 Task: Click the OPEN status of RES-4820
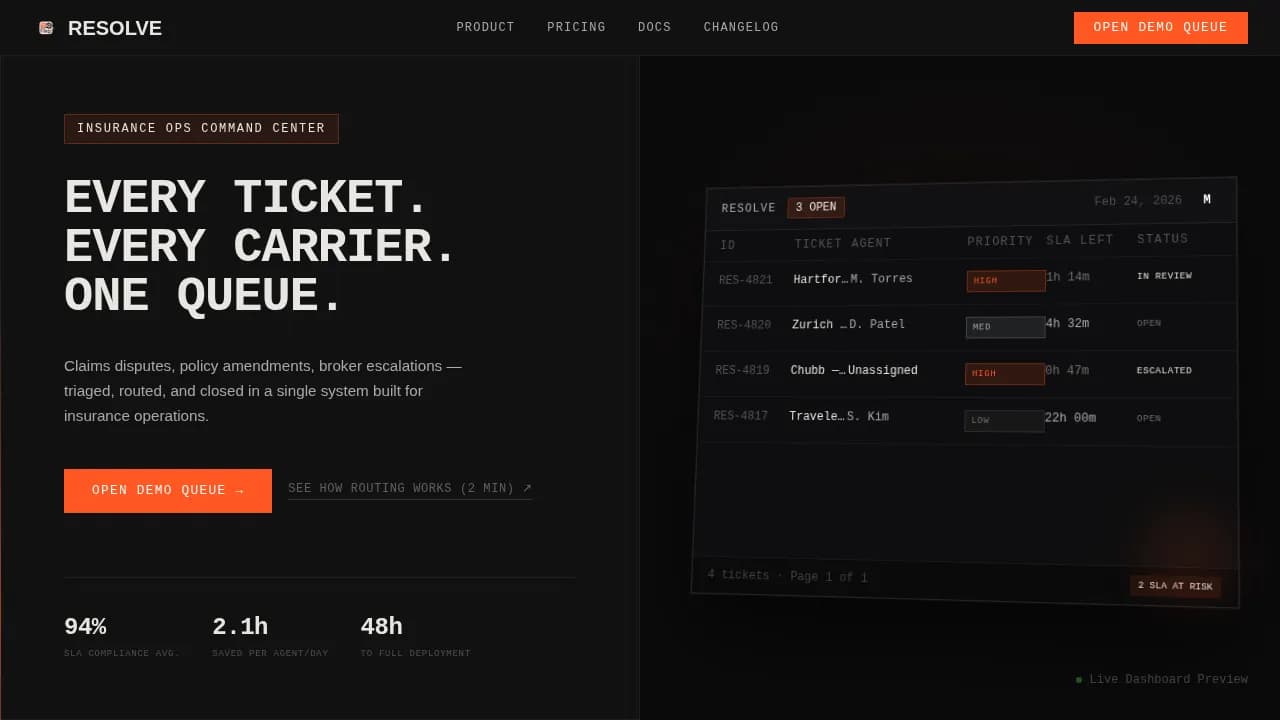[x=1149, y=324]
